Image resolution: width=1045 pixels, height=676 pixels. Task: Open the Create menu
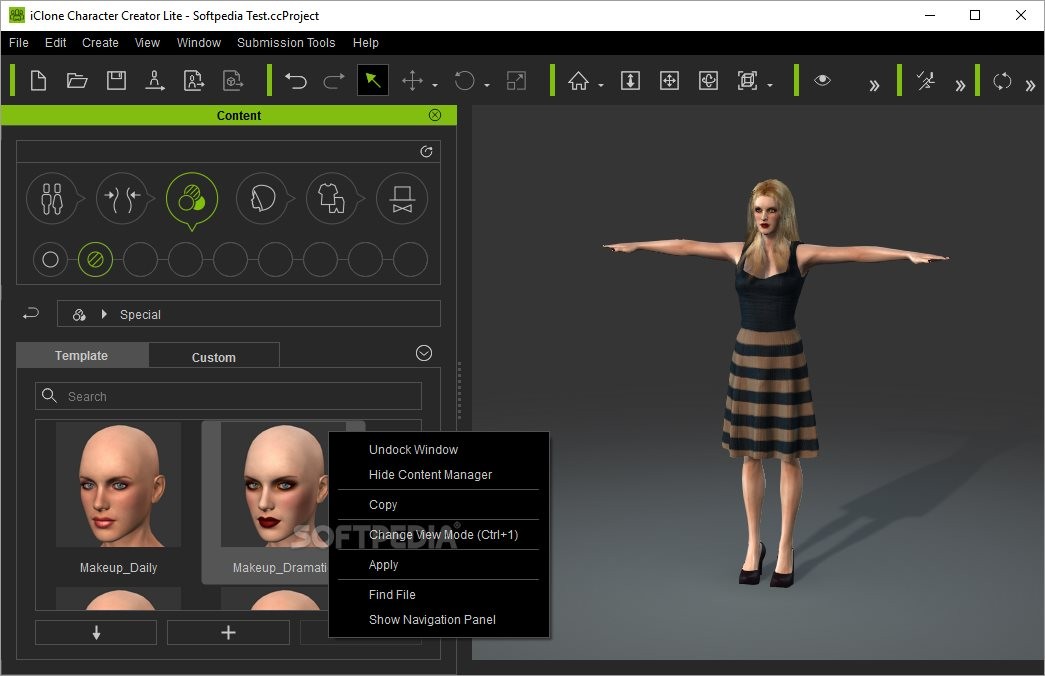coord(100,43)
